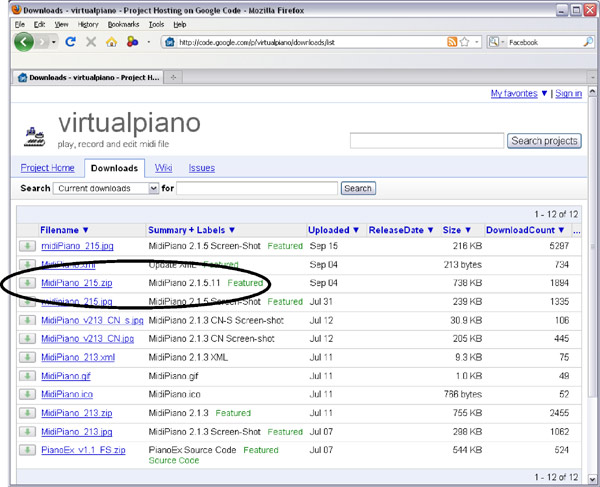Open the MidiPiano_213.zip file link
600x487 pixels.
pyautogui.click(x=77, y=413)
